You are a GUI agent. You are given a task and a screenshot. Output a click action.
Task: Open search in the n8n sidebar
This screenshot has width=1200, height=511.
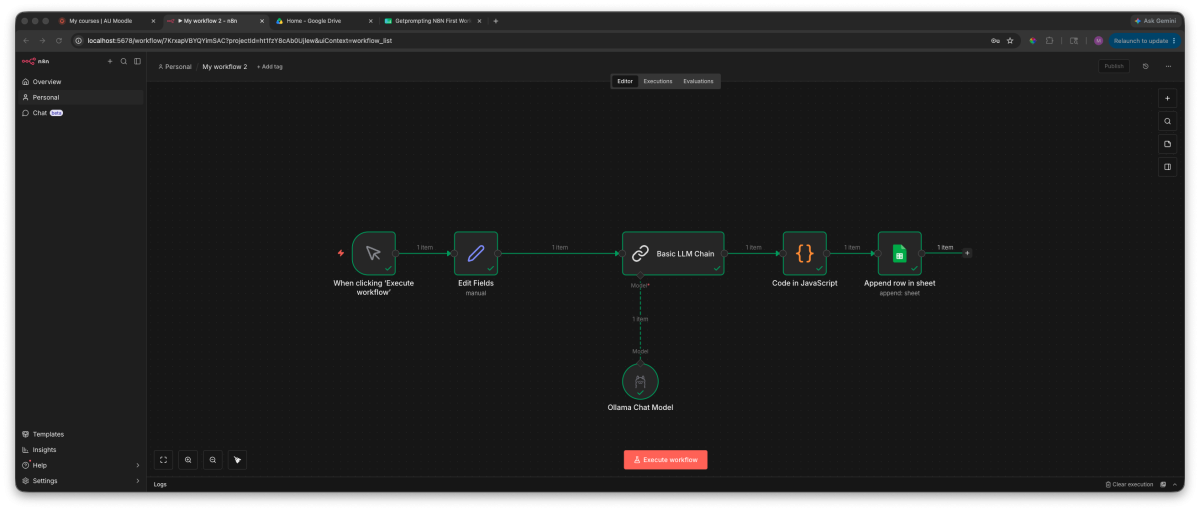(124, 61)
